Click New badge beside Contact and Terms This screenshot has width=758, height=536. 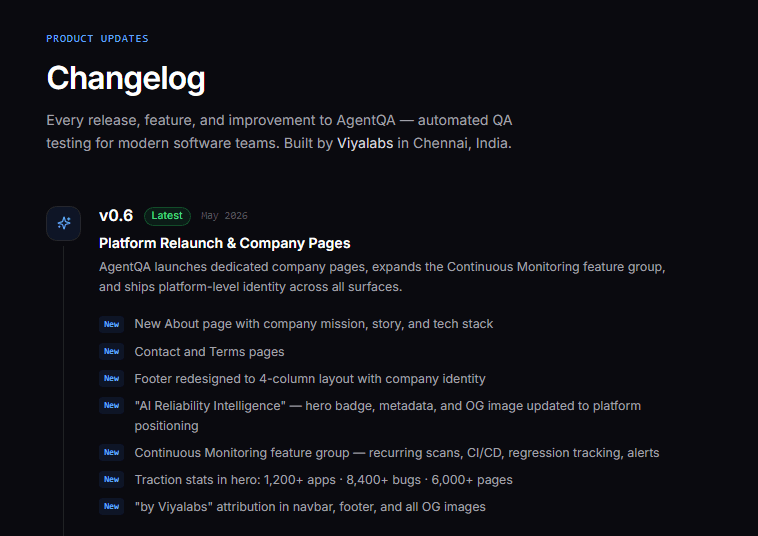point(112,351)
